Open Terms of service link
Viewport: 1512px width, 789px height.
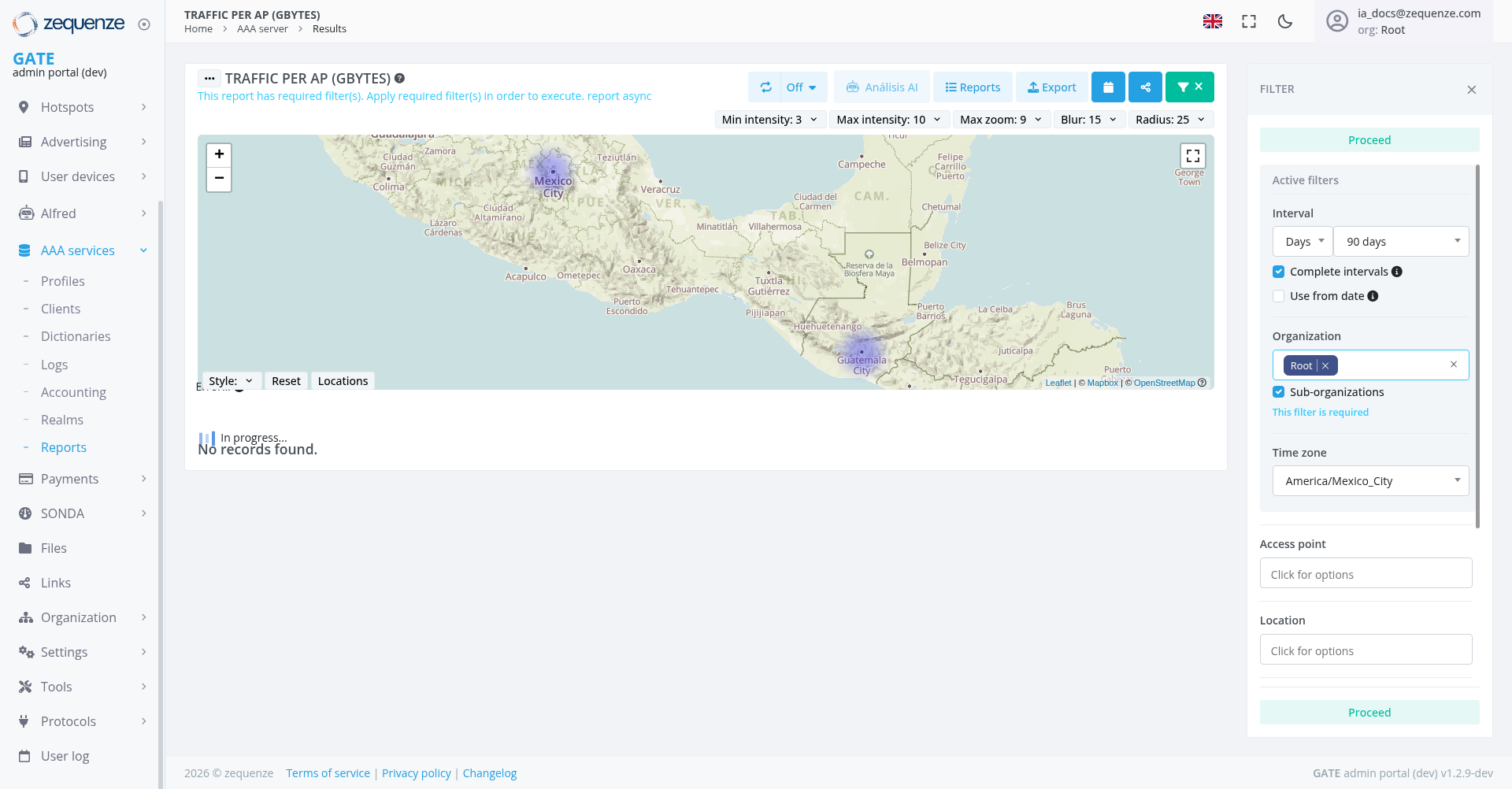(x=328, y=773)
